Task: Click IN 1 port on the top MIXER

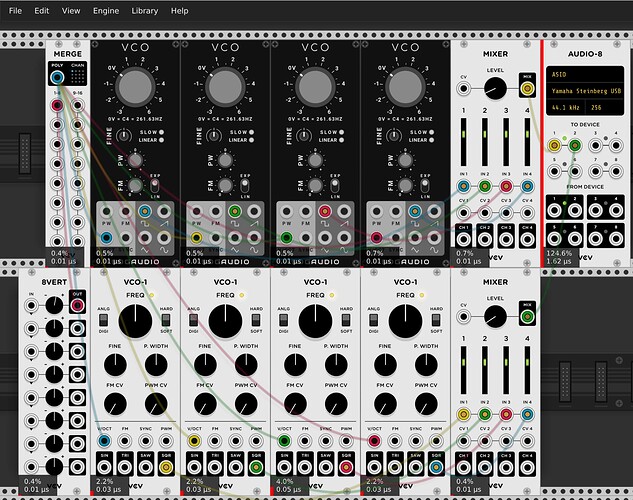Action: click(x=463, y=186)
